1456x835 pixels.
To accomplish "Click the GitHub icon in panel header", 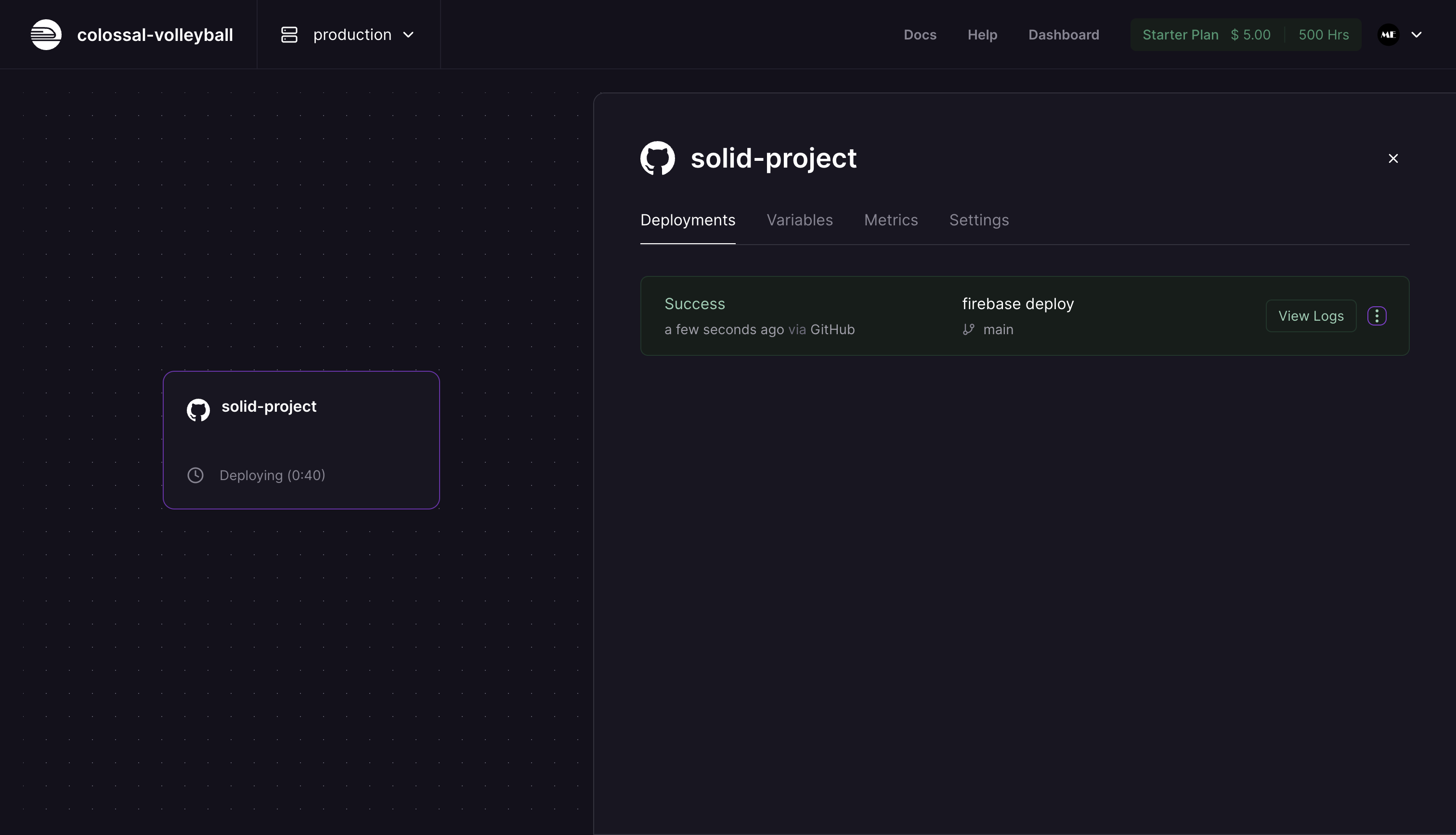I will (657, 158).
